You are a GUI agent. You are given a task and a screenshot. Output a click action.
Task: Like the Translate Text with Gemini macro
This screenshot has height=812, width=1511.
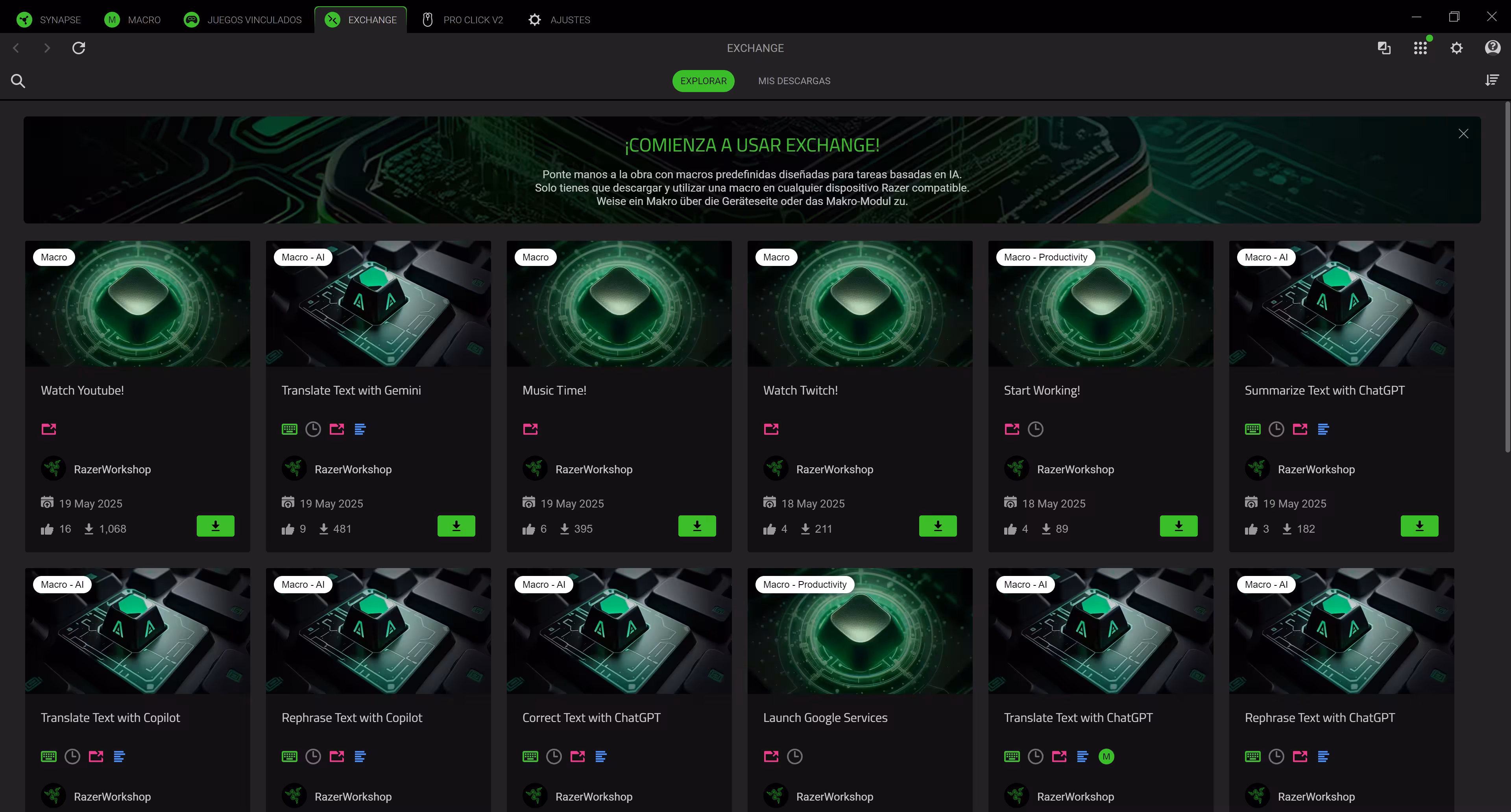coord(287,530)
